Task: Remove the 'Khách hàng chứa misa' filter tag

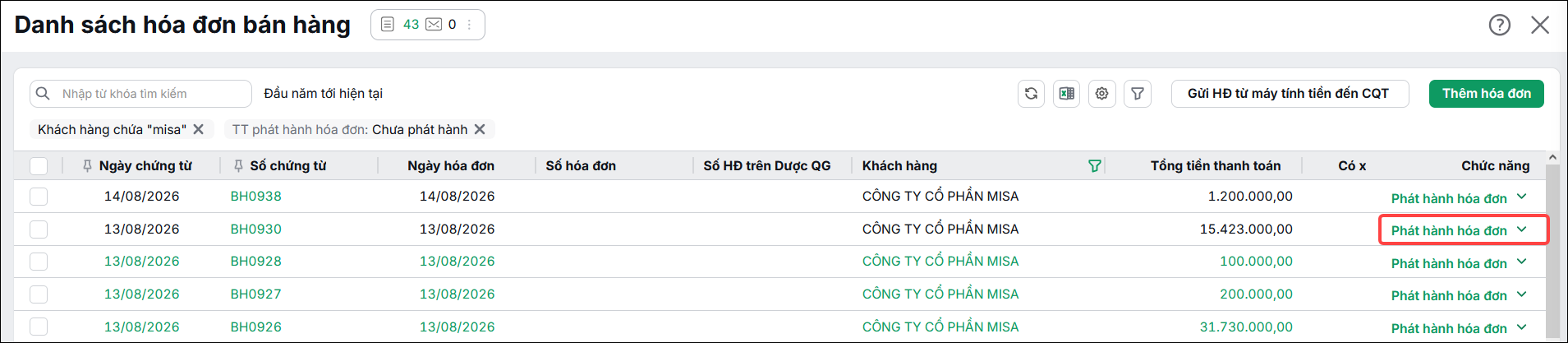Action: (x=199, y=129)
